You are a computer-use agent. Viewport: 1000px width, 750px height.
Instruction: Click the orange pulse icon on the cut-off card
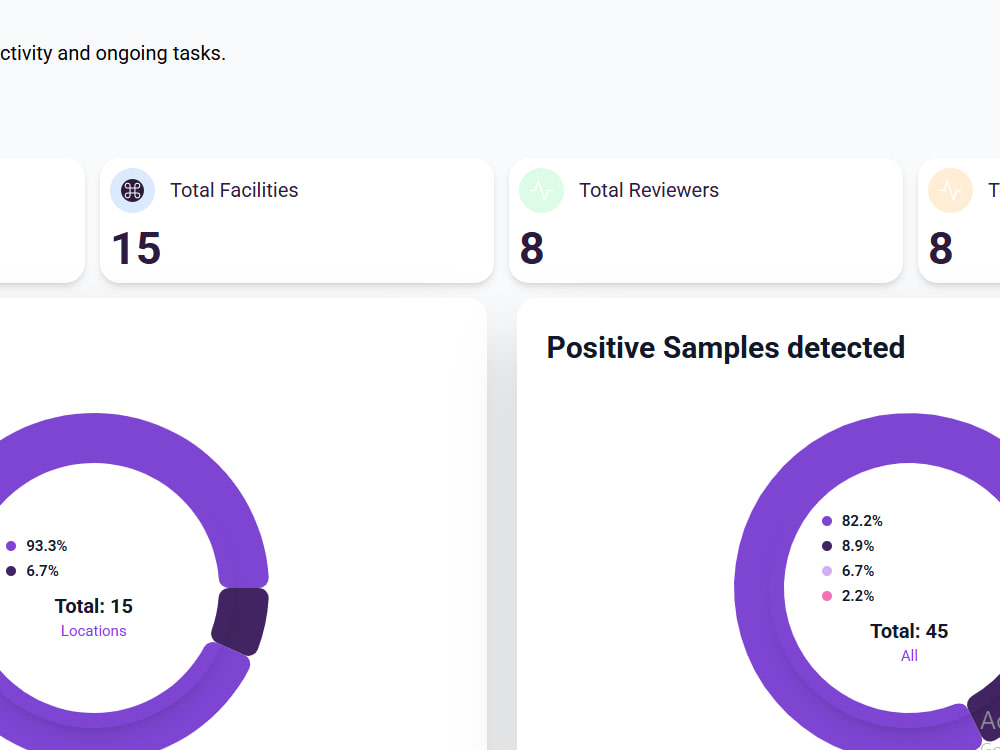(x=950, y=190)
